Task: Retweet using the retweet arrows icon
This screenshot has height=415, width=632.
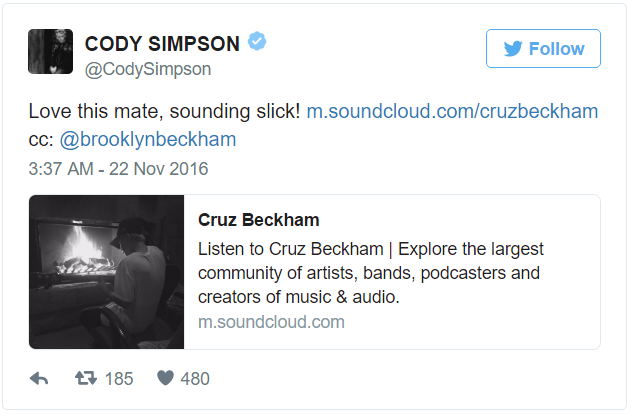Action: click(86, 379)
